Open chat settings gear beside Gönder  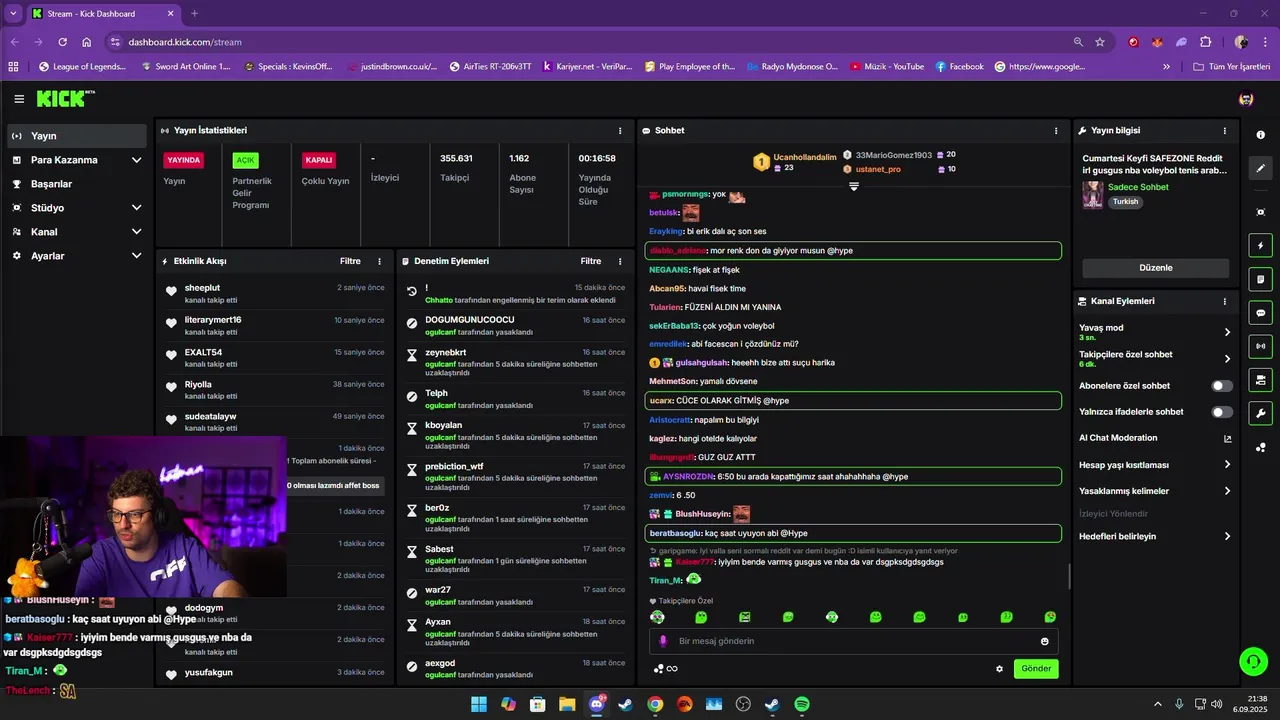click(x=999, y=669)
